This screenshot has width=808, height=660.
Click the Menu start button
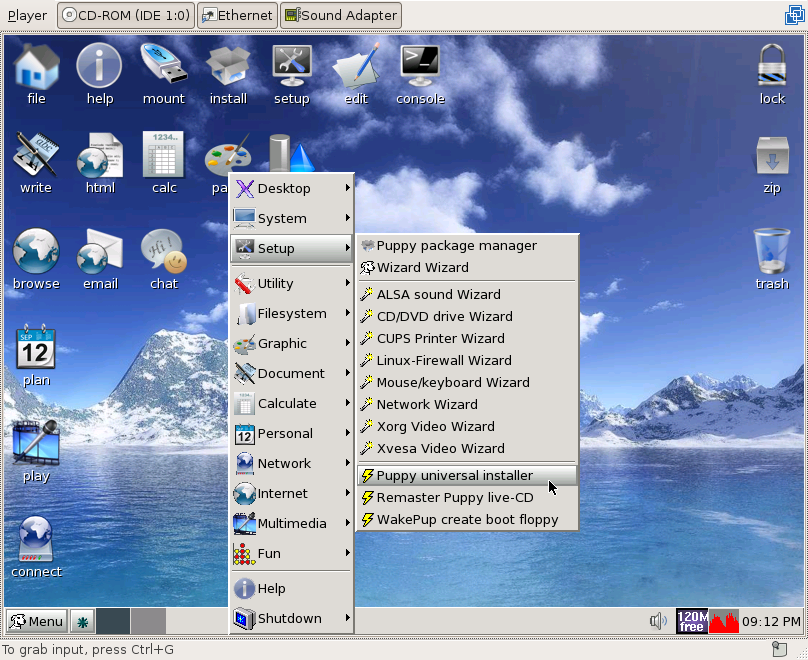point(37,622)
